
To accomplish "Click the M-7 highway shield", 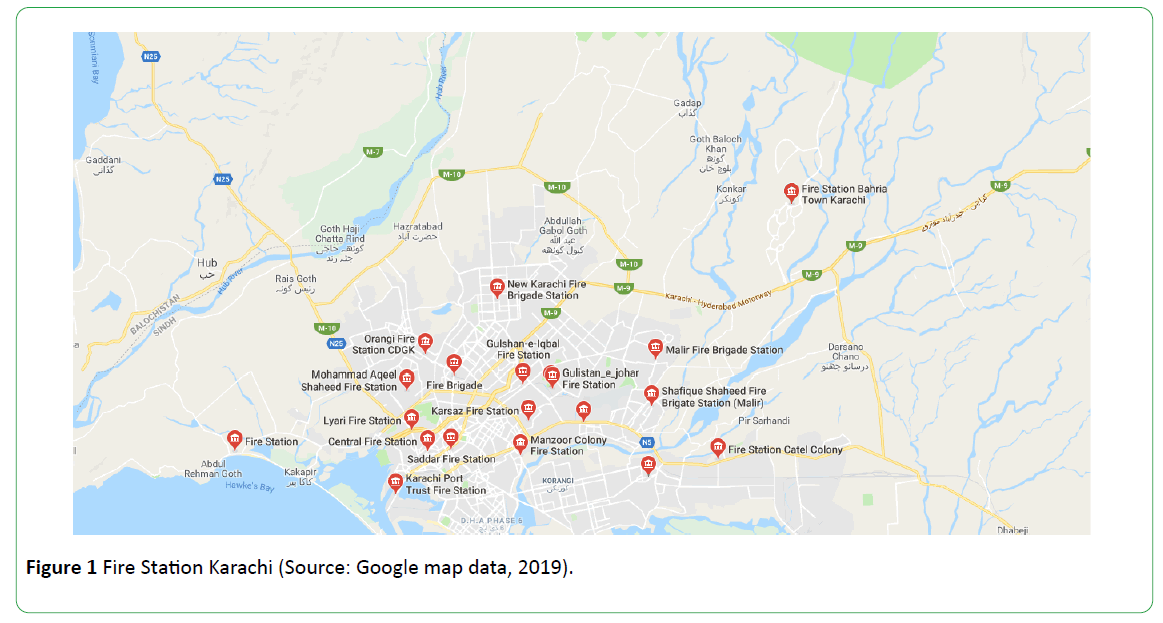I will click(x=373, y=151).
